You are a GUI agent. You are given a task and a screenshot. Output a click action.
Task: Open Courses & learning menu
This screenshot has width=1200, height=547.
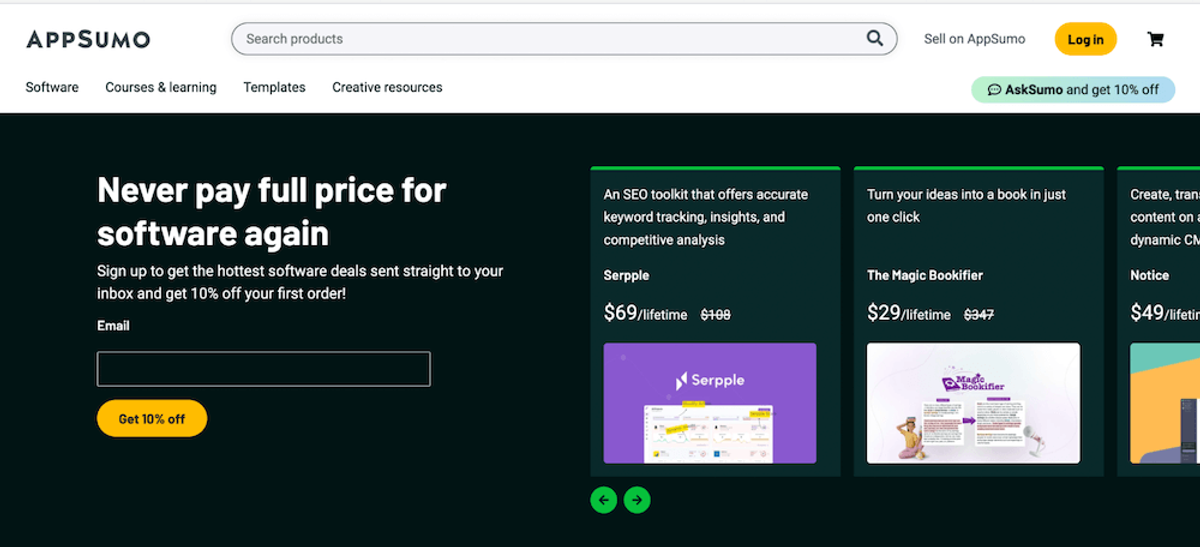[161, 87]
